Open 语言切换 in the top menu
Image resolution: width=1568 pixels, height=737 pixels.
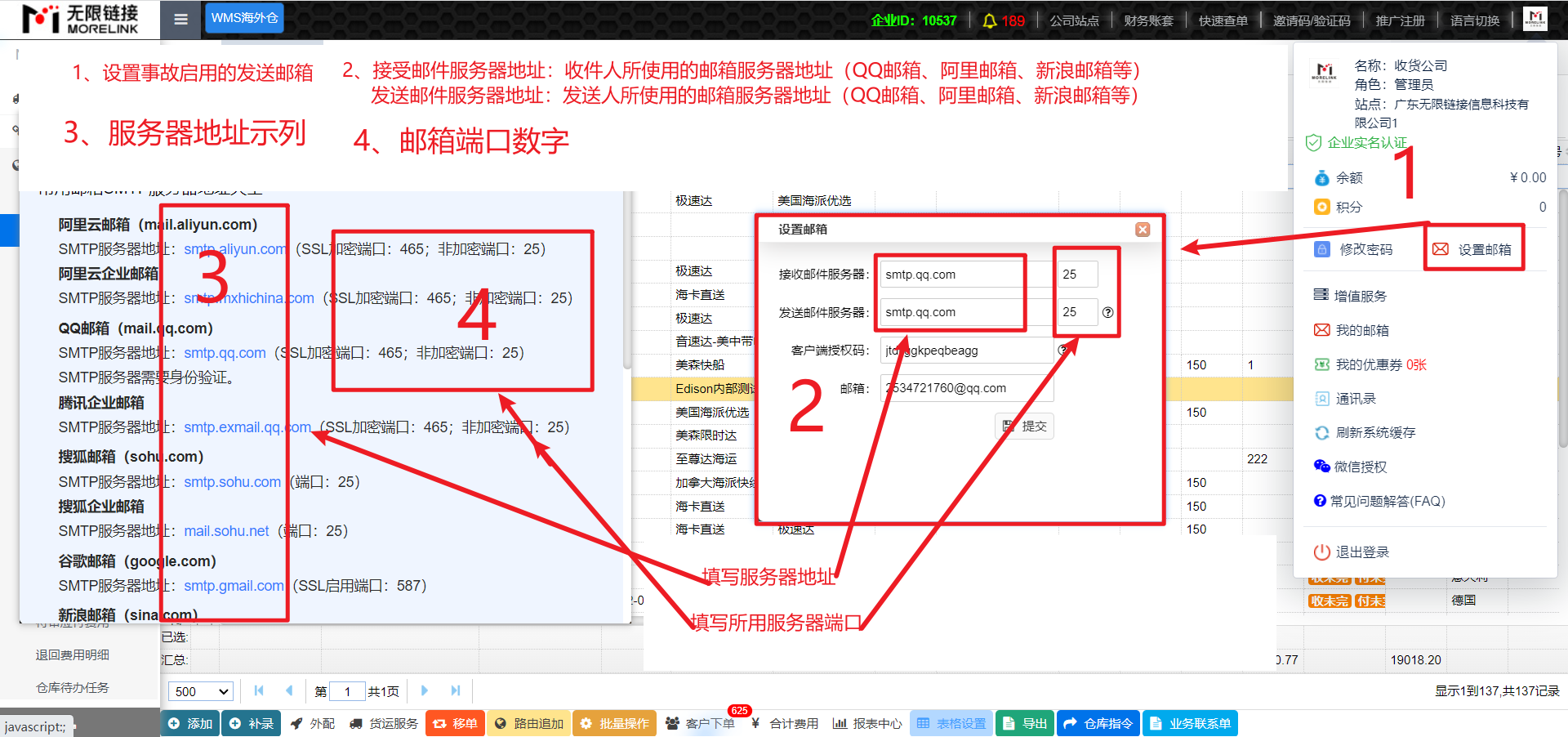tap(1475, 20)
